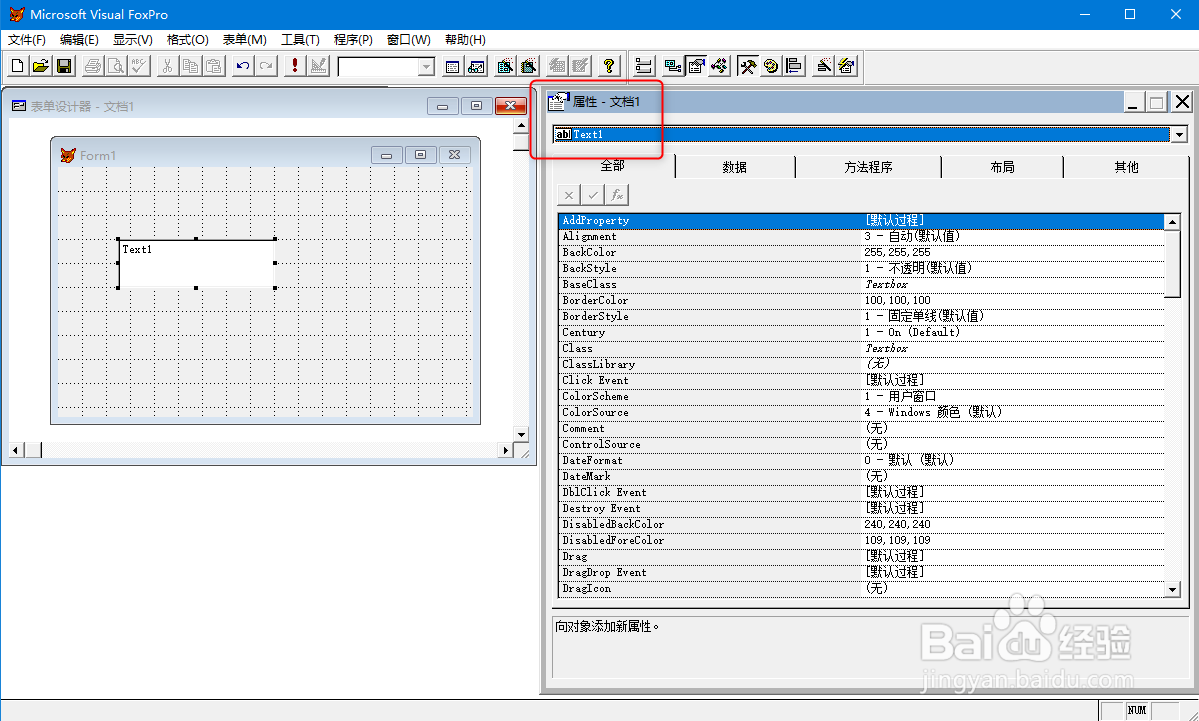1199x721 pixels.
Task: Launch the Report Wizard icon
Action: 528,67
